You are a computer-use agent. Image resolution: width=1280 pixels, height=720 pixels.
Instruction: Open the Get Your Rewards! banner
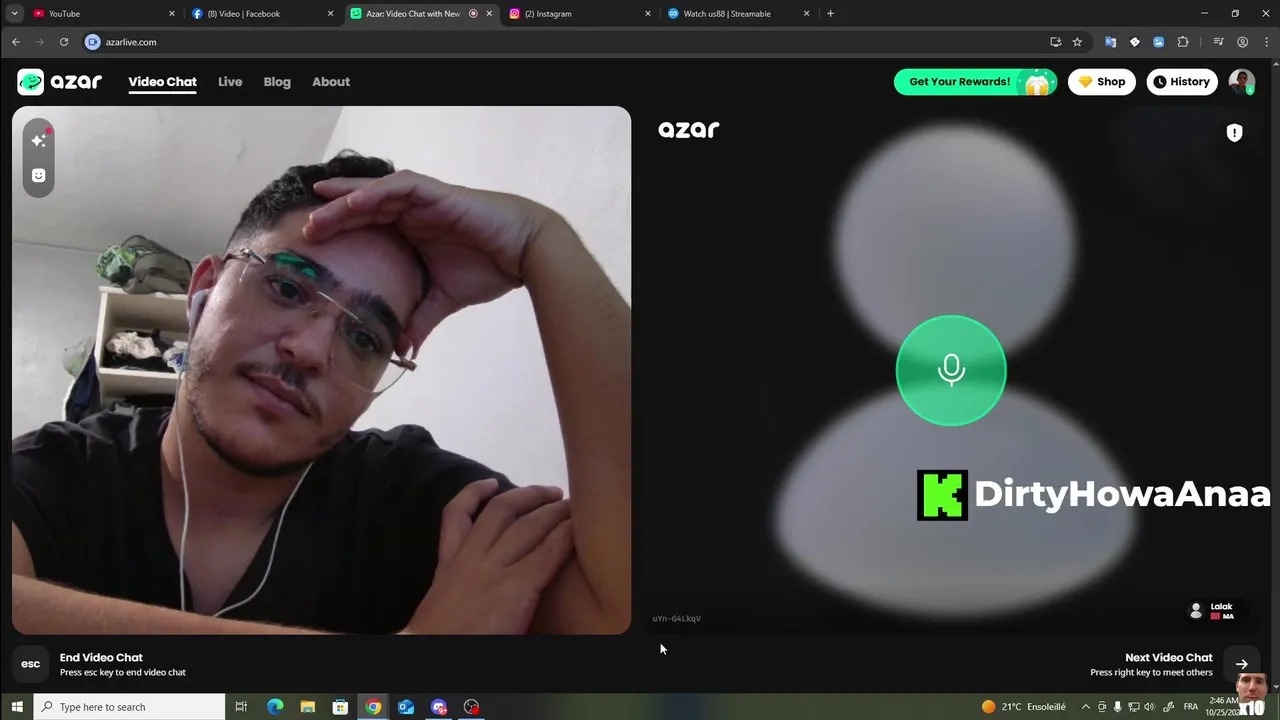coord(975,82)
